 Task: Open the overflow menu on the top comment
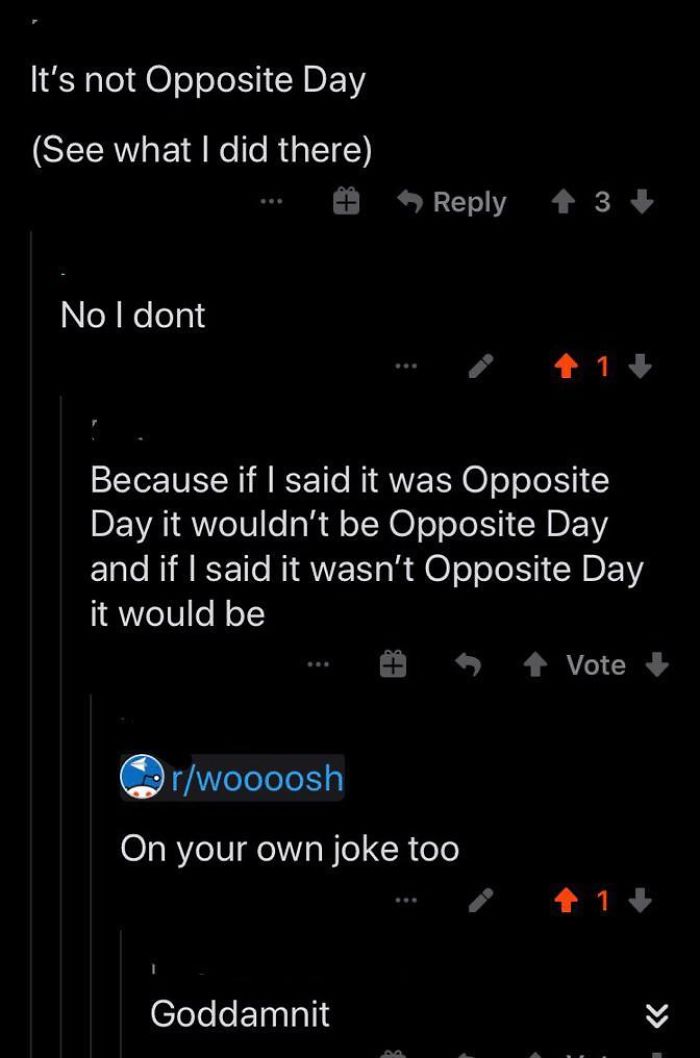click(270, 200)
